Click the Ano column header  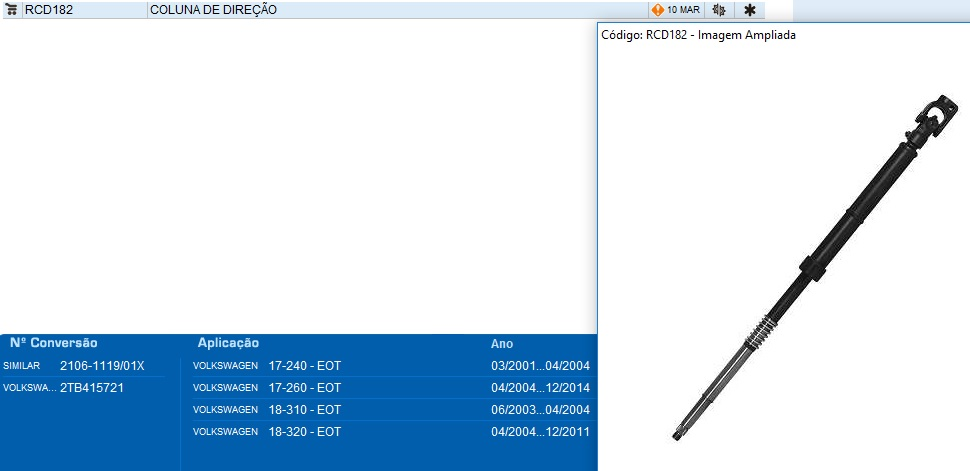tap(502, 343)
